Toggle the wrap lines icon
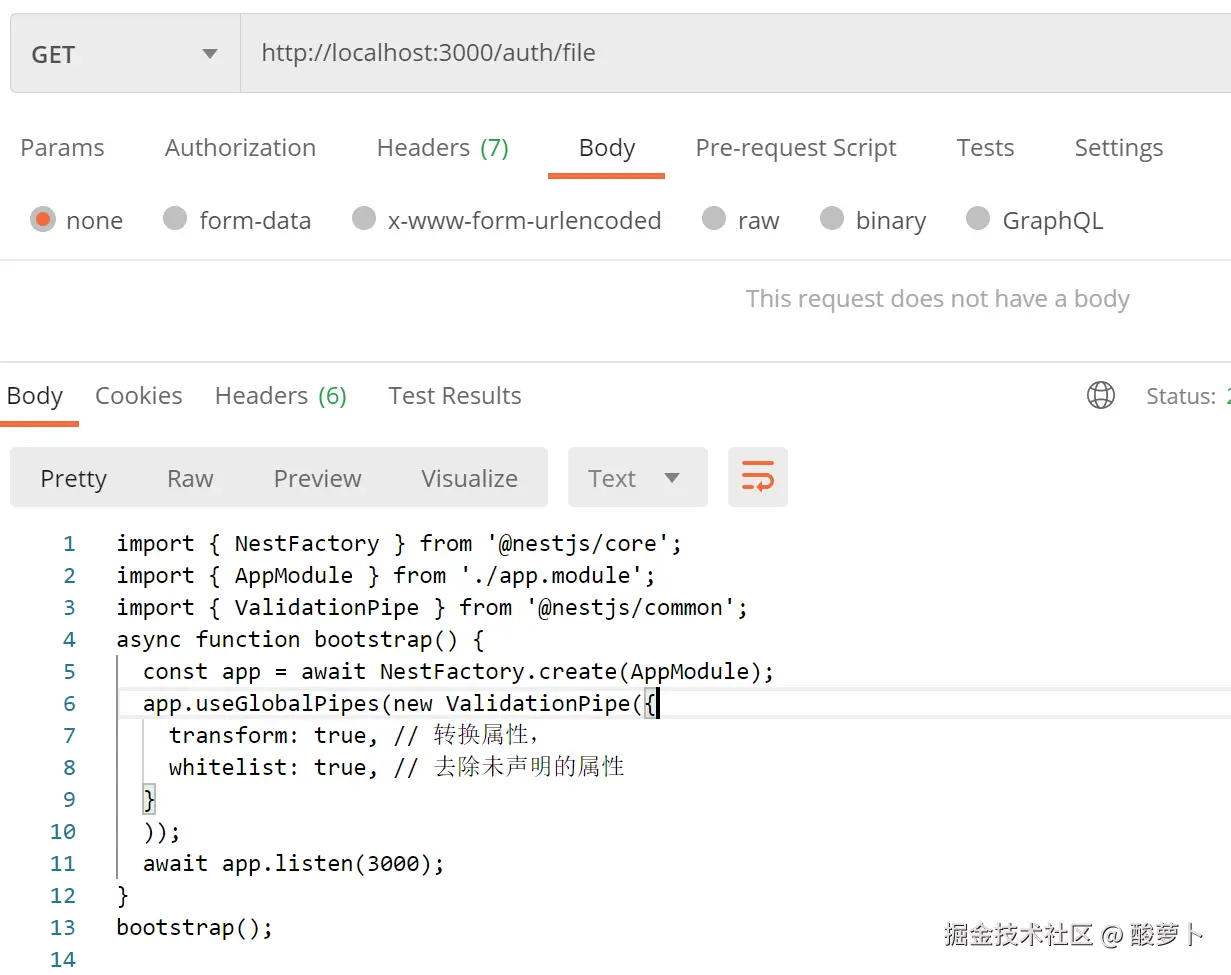The width and height of the screenshot is (1231, 975). [x=758, y=477]
